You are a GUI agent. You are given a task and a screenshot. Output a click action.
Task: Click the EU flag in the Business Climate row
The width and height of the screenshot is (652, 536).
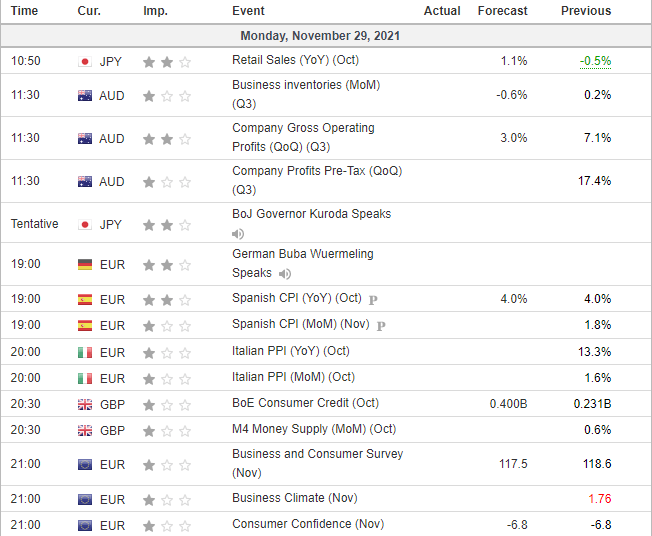coord(85,499)
